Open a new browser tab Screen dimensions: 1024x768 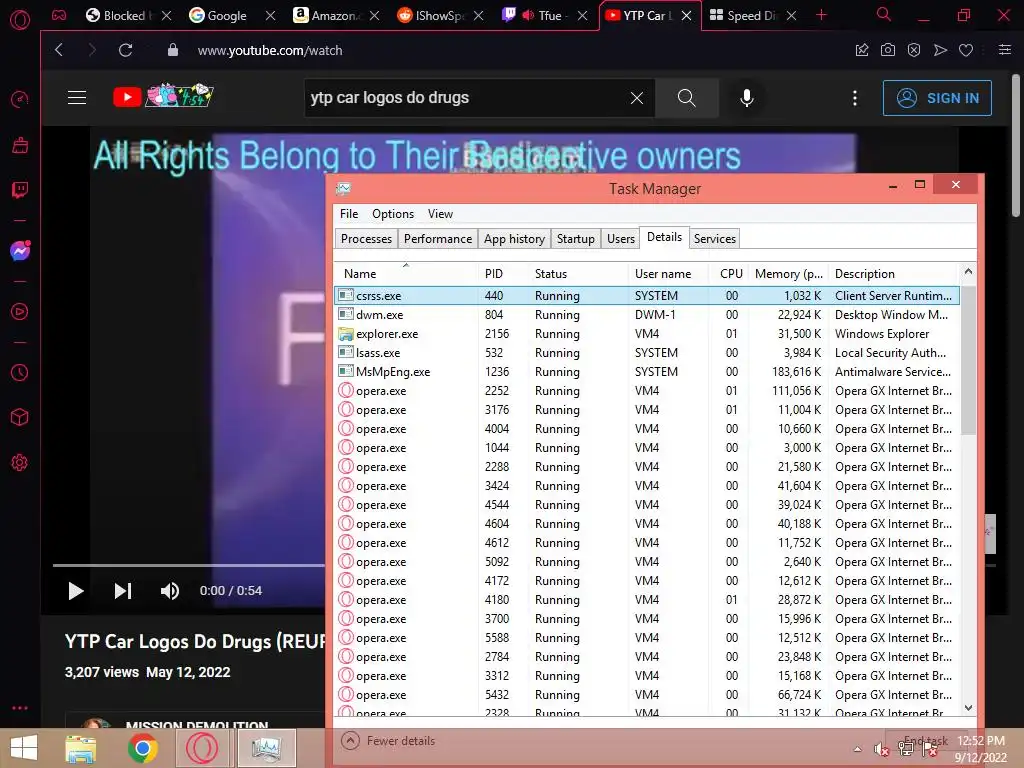click(x=821, y=15)
